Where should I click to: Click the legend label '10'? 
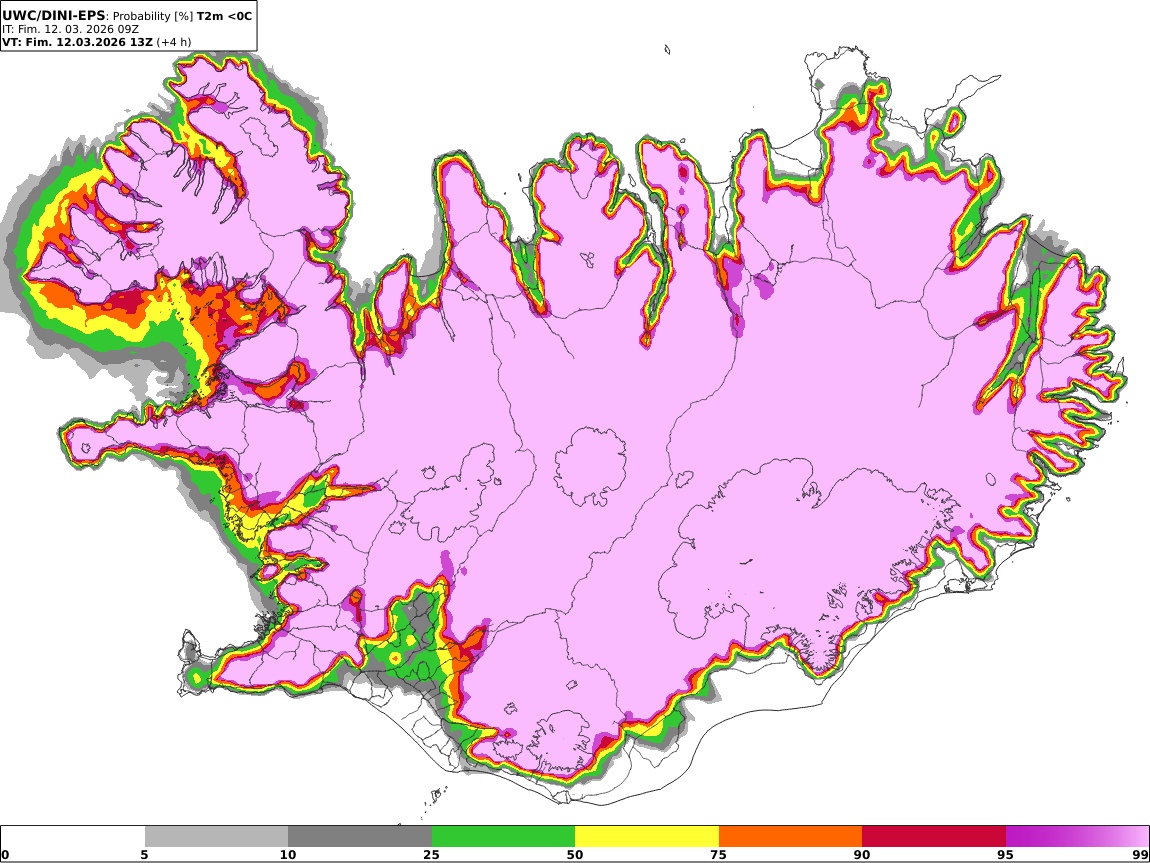(288, 855)
